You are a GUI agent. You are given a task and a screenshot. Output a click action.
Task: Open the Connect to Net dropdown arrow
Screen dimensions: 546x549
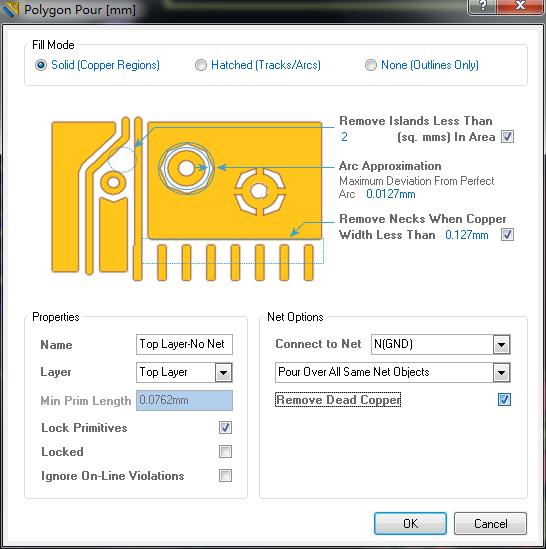[501, 345]
